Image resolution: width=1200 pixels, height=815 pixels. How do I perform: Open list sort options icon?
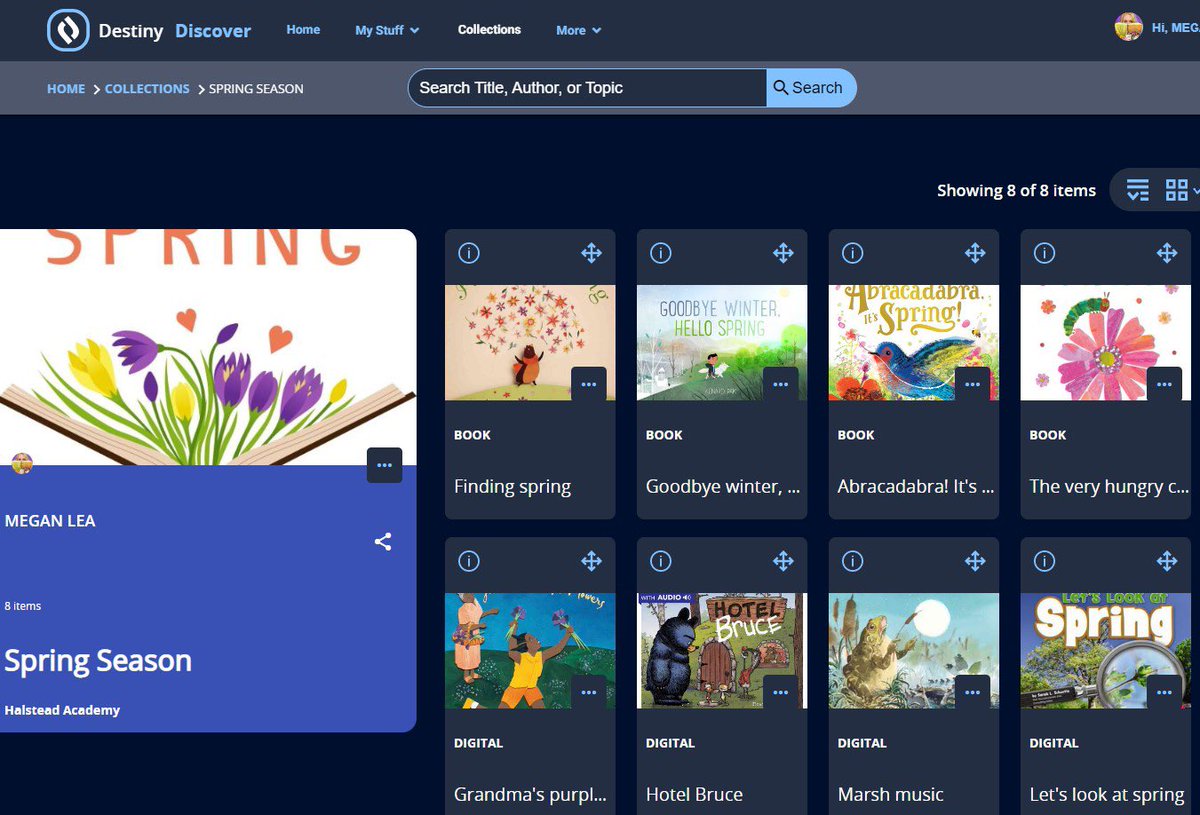[x=1138, y=190]
